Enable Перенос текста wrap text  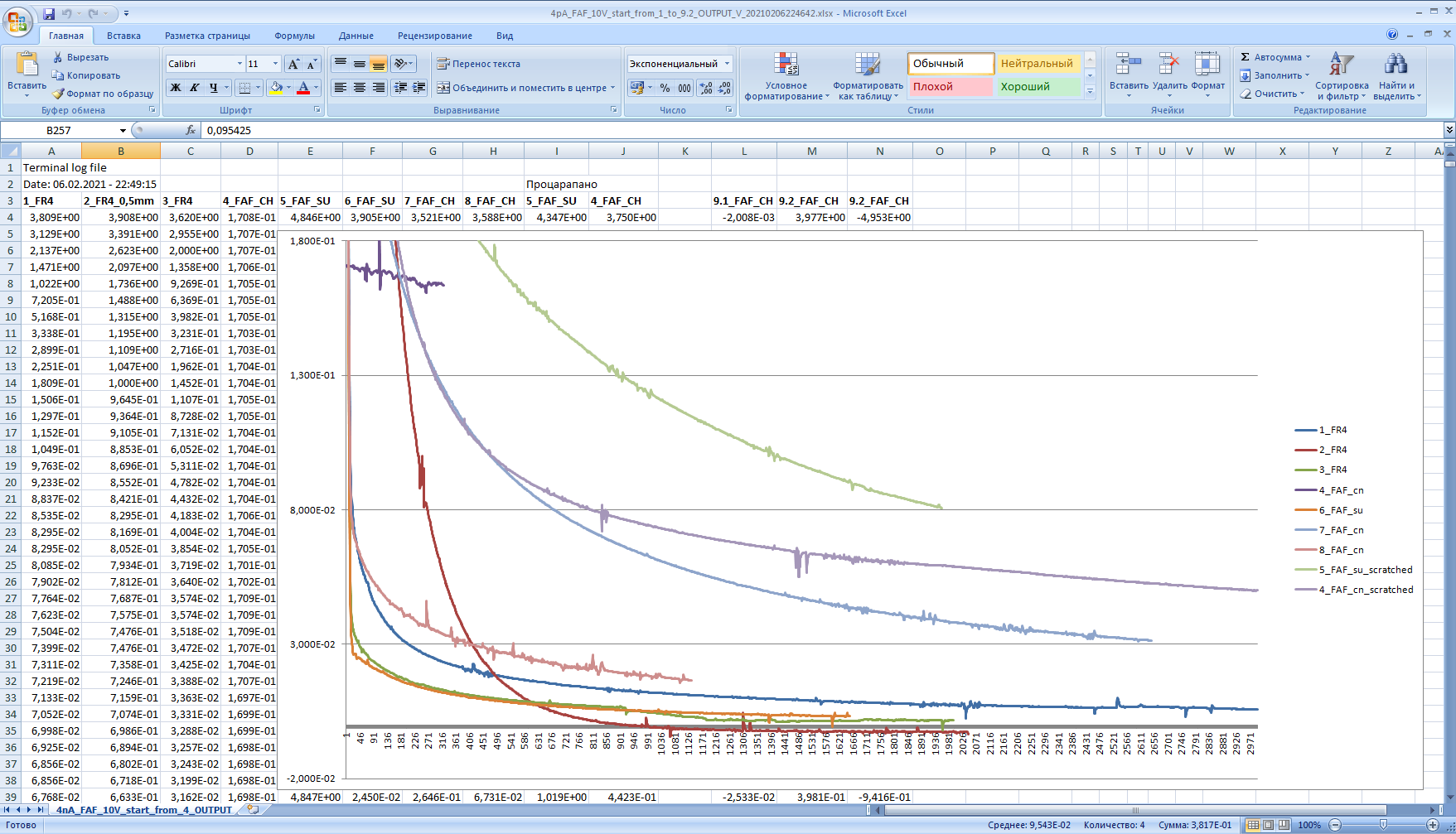[x=479, y=64]
